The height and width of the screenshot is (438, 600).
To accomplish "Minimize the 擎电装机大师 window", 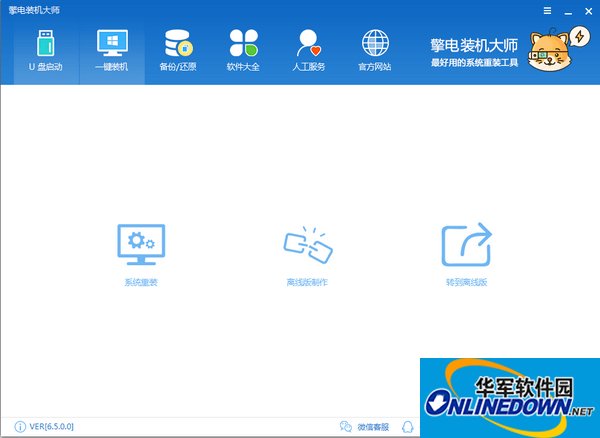I will pyautogui.click(x=568, y=11).
